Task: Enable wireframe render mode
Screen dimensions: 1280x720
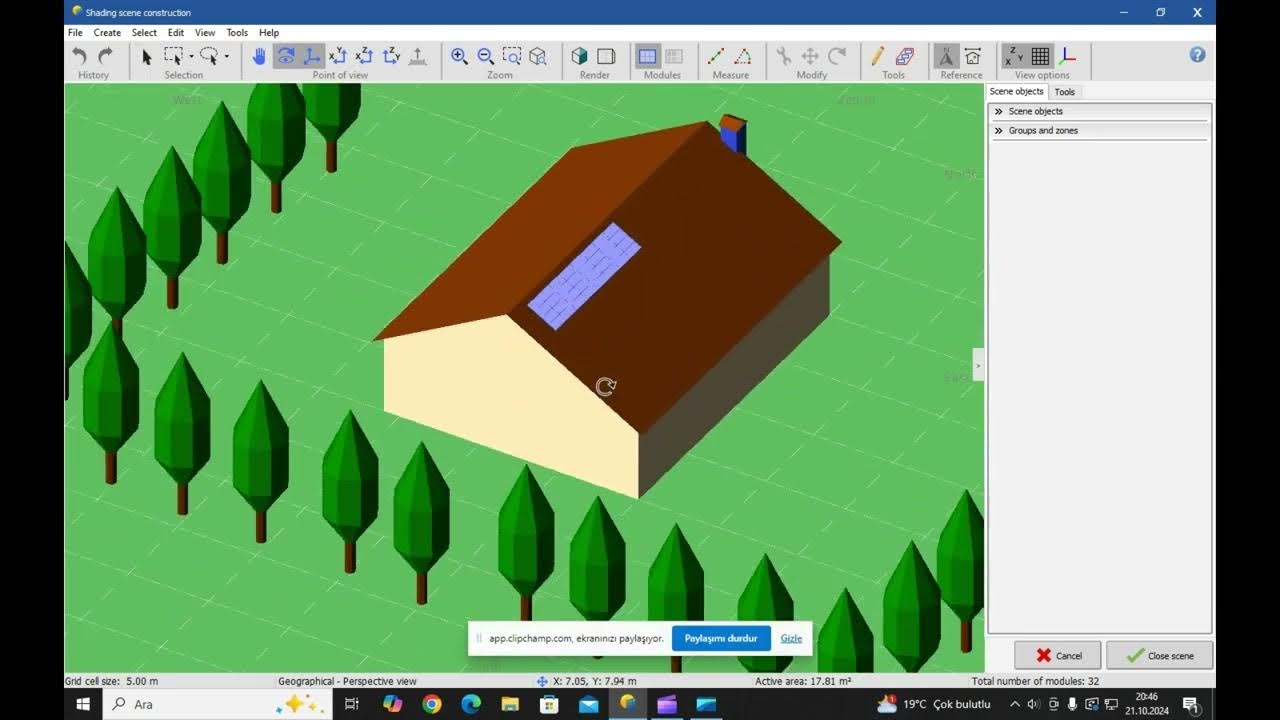Action: point(606,57)
